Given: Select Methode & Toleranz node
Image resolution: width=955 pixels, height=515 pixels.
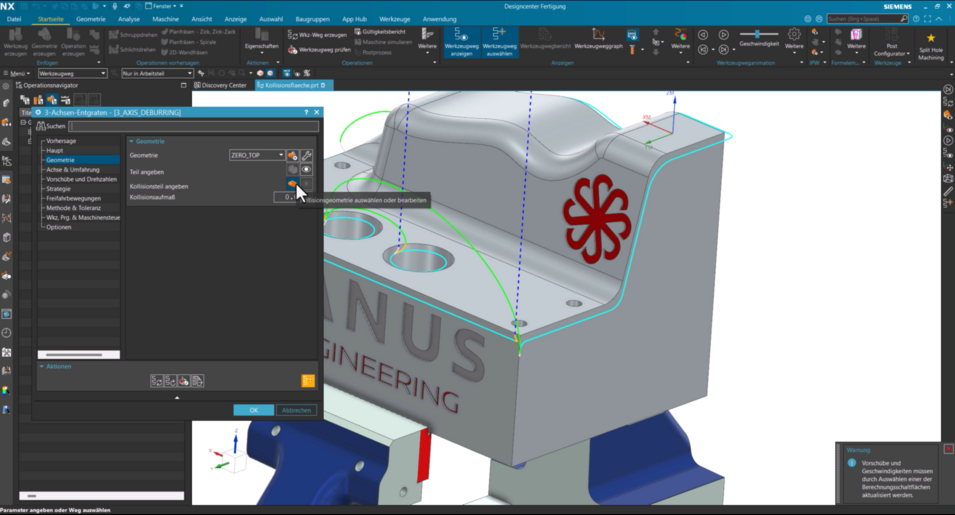Looking at the screenshot, I should pyautogui.click(x=74, y=208).
